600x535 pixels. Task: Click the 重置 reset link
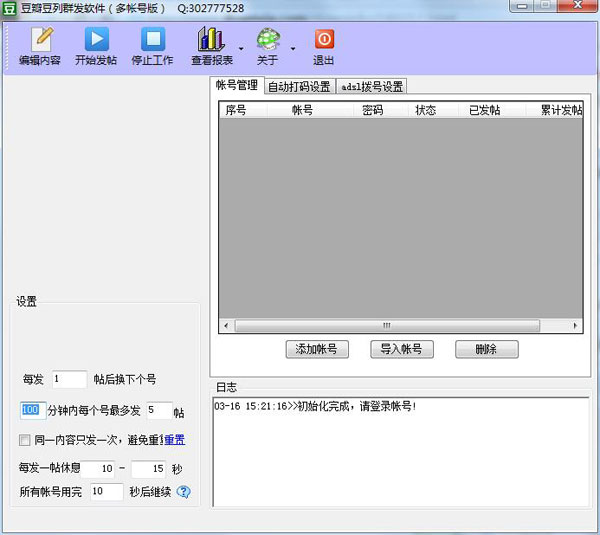click(175, 440)
